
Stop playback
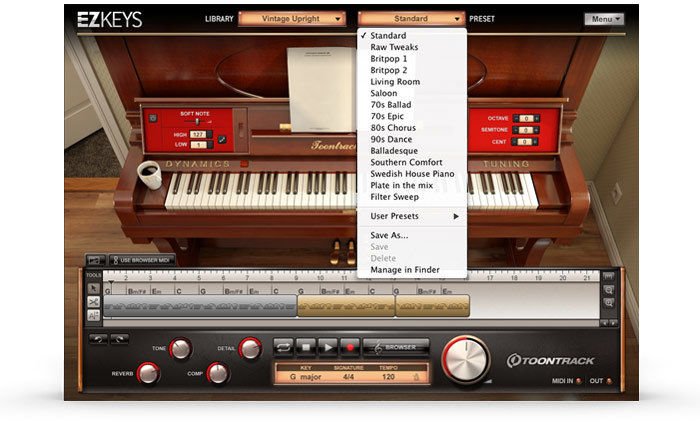(306, 347)
